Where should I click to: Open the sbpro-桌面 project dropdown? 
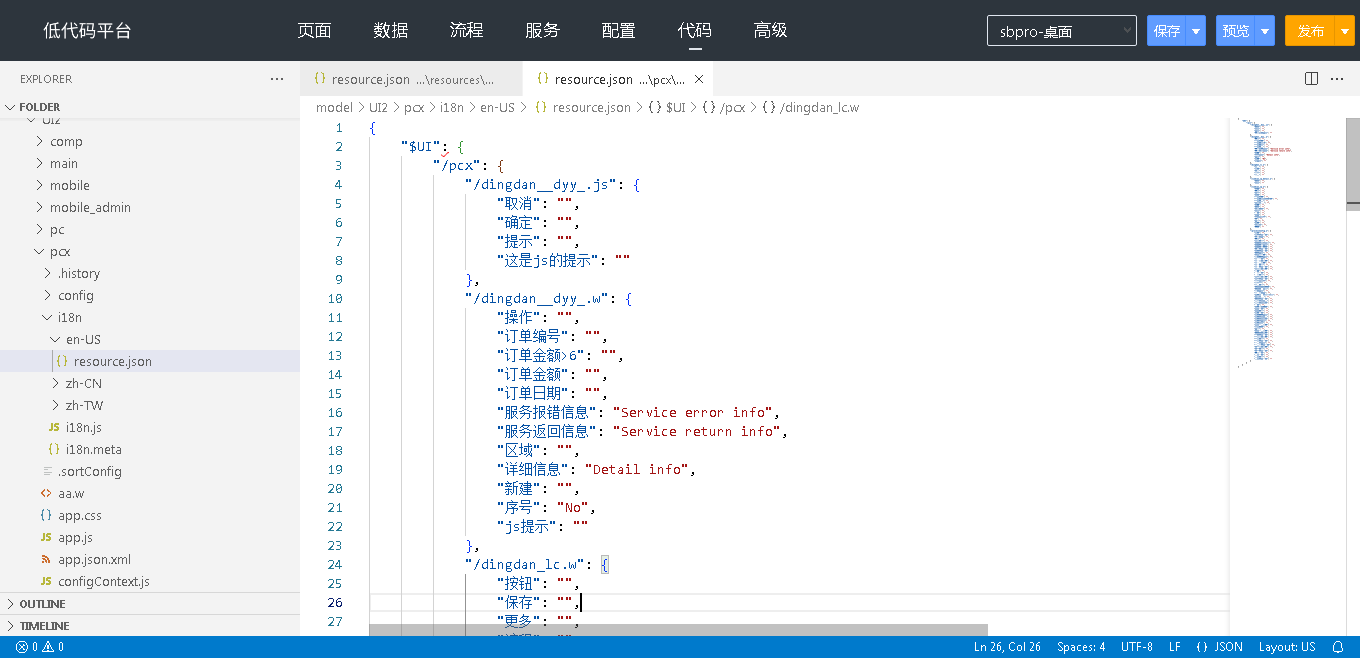(x=1061, y=31)
